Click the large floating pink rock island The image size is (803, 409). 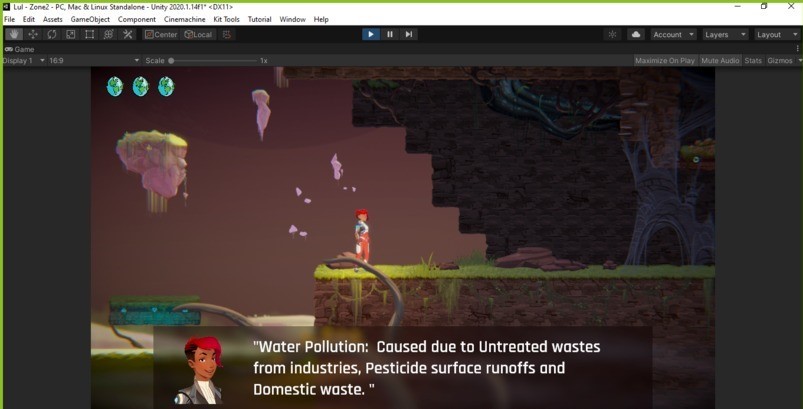152,170
